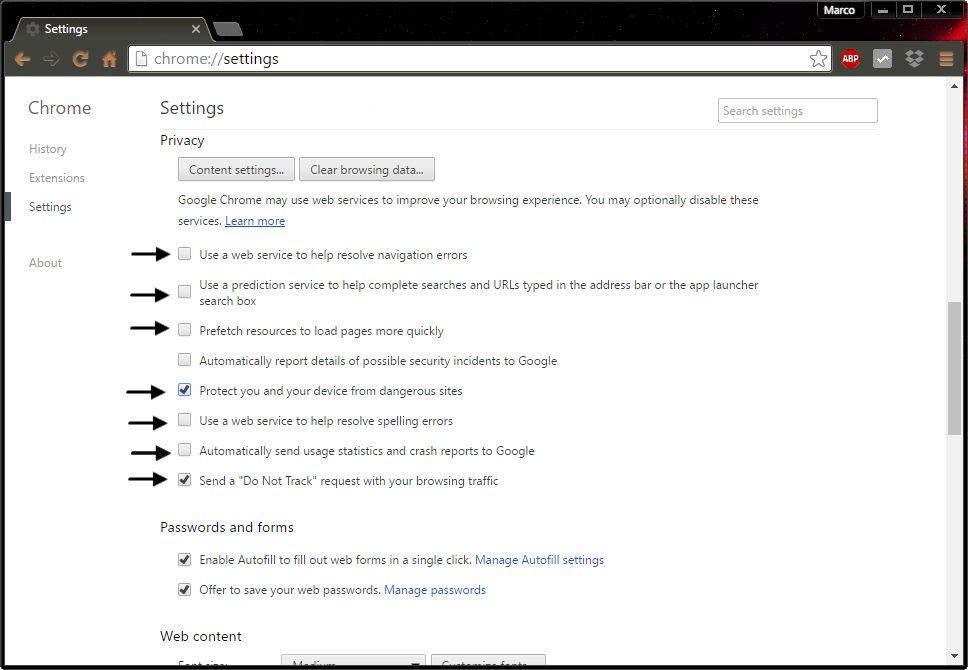Image resolution: width=968 pixels, height=670 pixels.
Task: Enable prefetch resources checkbox
Action: [185, 330]
